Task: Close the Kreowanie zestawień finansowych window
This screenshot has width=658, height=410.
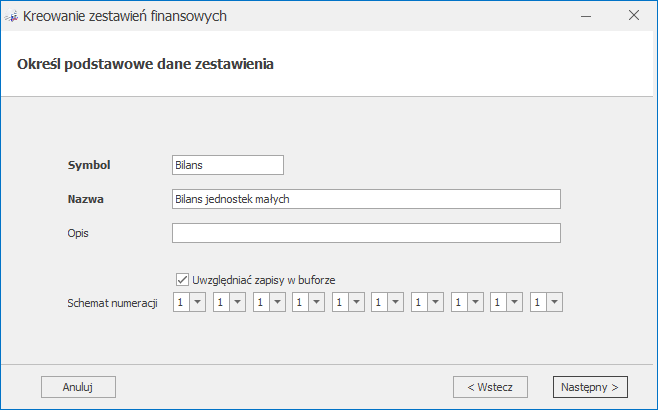Action: point(634,16)
